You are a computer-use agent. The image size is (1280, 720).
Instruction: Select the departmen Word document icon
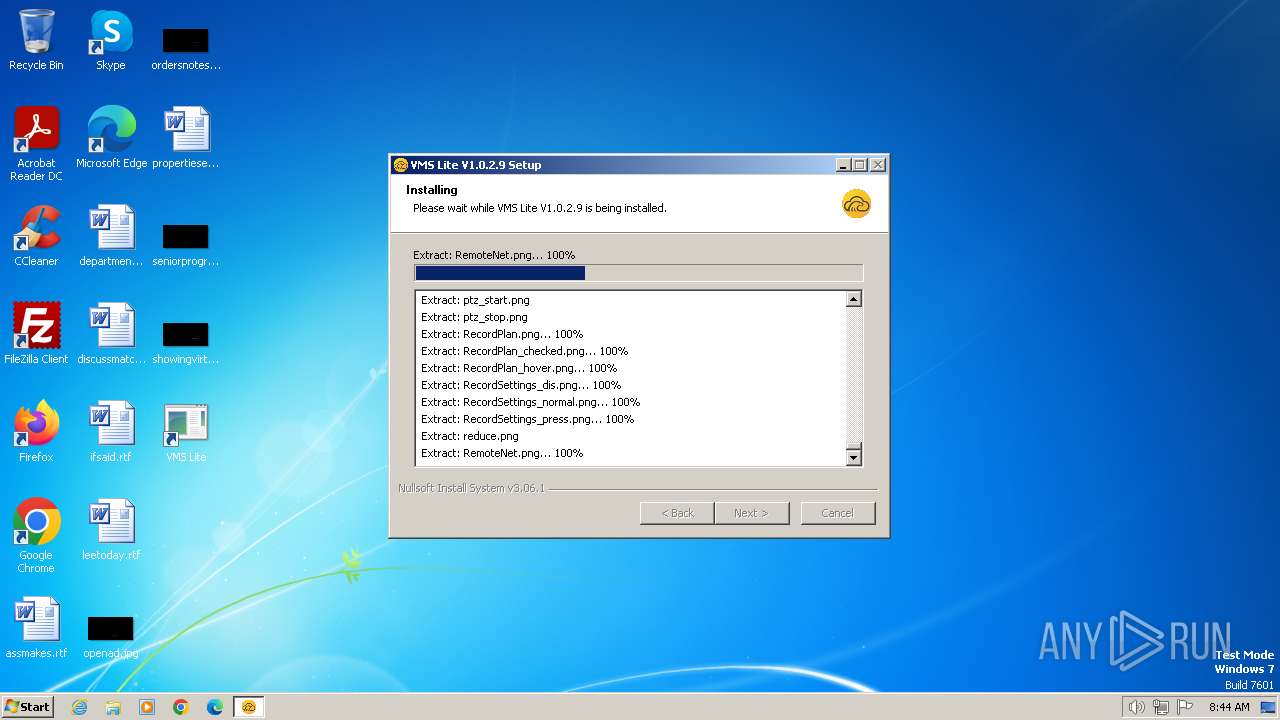(111, 235)
